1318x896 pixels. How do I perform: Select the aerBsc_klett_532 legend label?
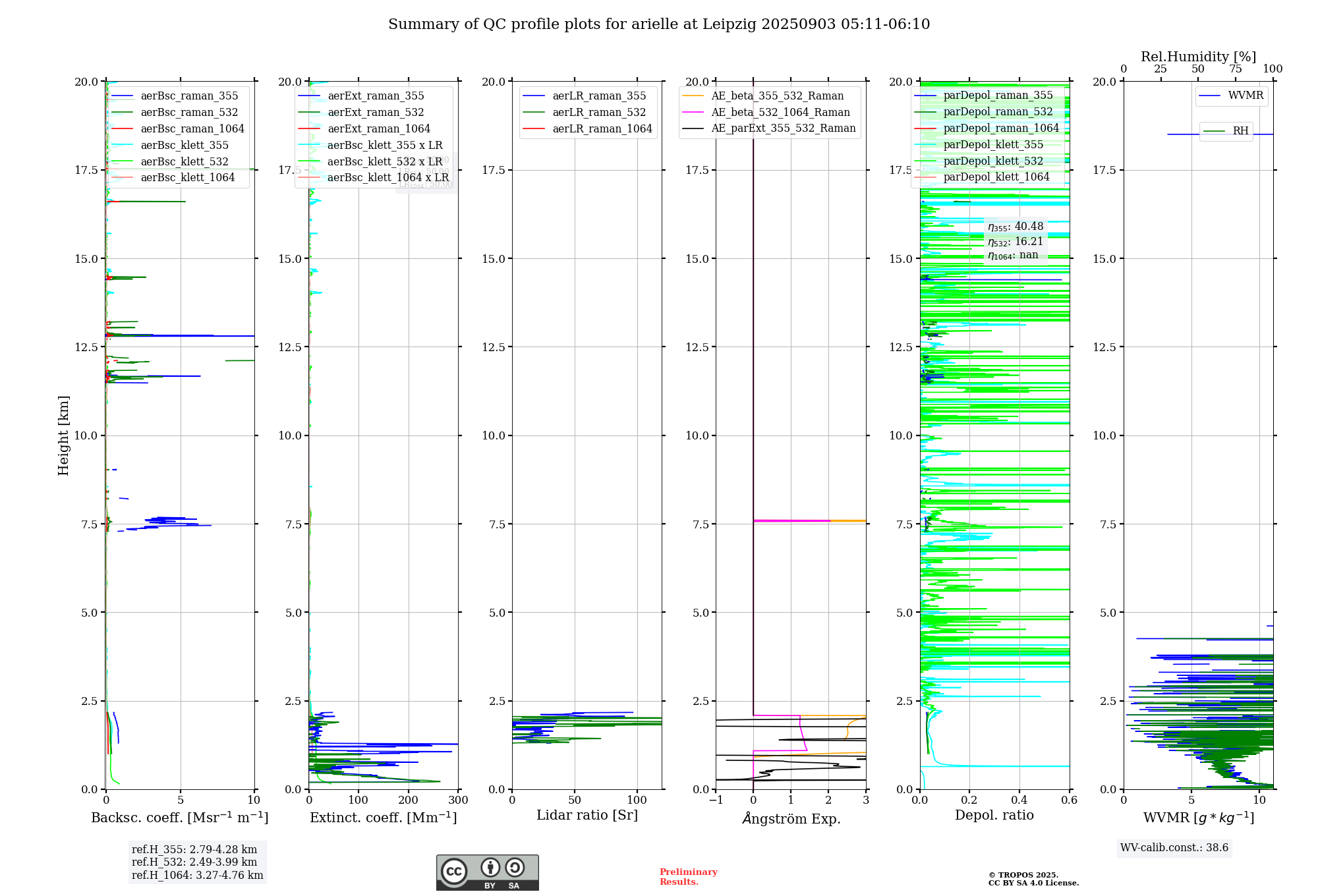(x=185, y=161)
